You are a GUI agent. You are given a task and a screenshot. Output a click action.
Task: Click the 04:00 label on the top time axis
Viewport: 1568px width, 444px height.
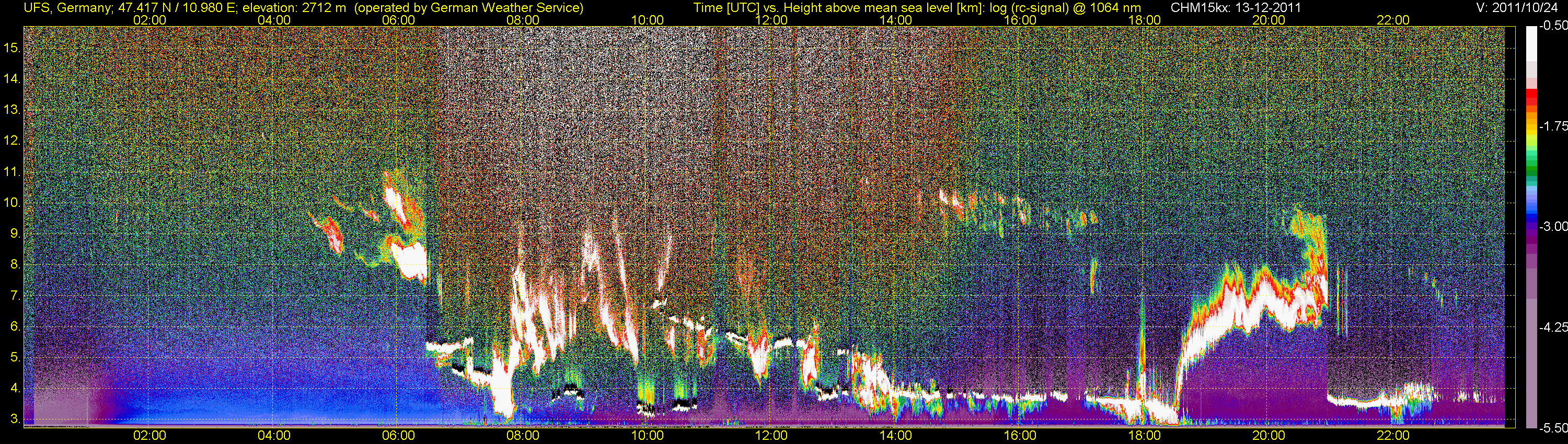coord(274,20)
